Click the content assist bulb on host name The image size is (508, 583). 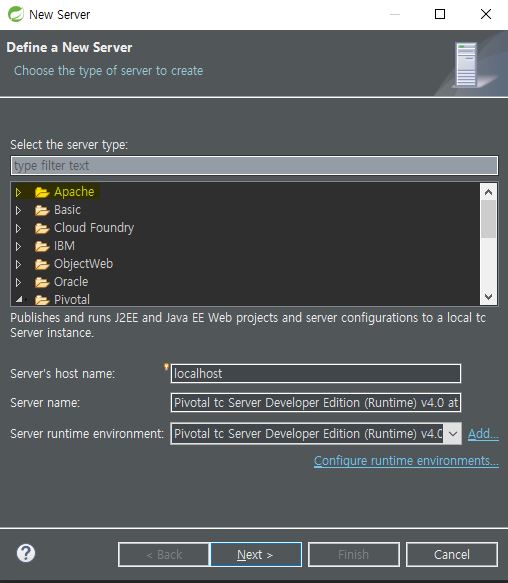[x=166, y=367]
